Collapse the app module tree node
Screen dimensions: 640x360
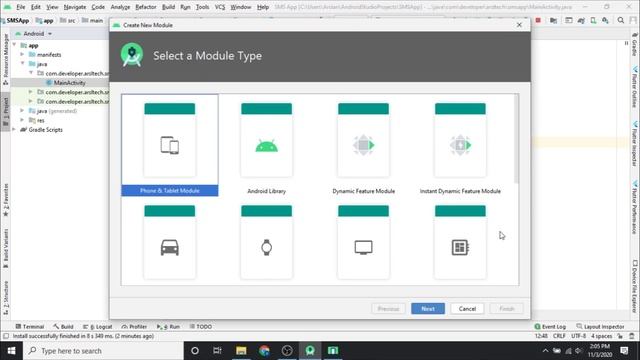click(15, 45)
